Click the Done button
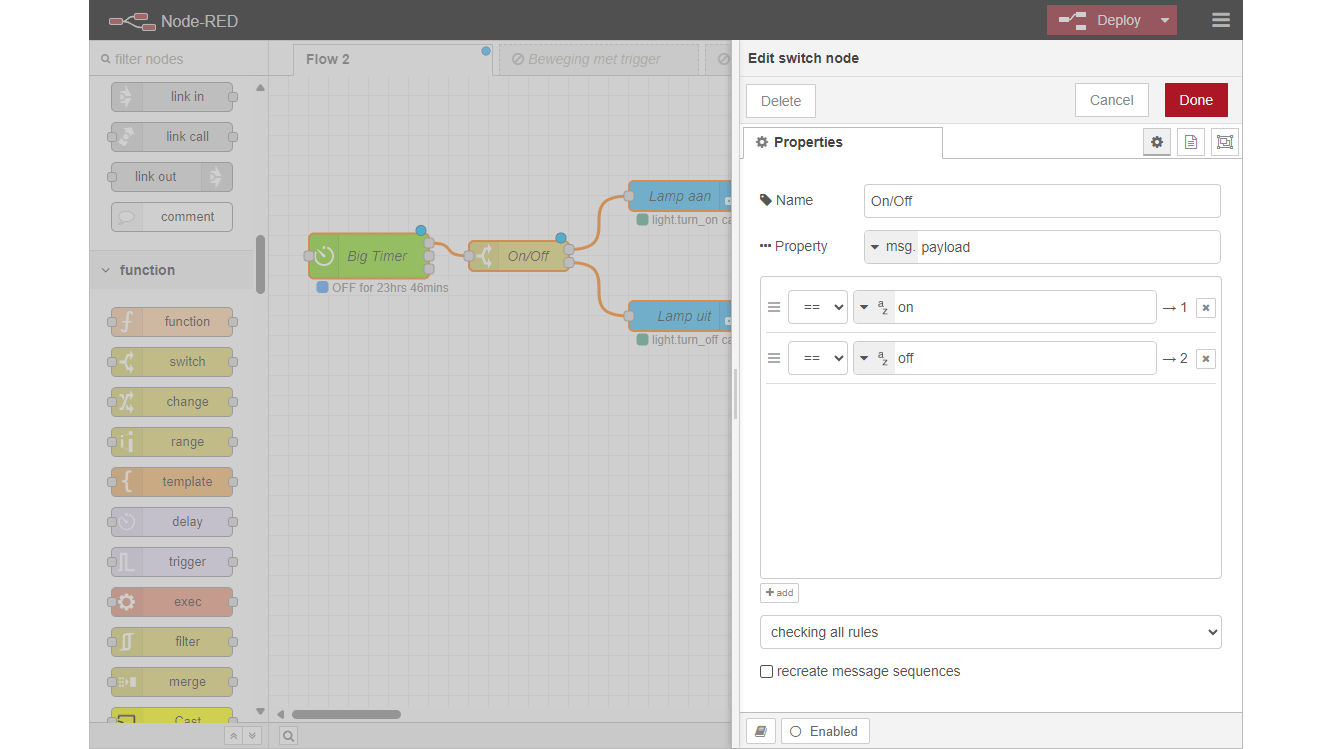The width and height of the screenshot is (1332, 749). click(x=1195, y=100)
